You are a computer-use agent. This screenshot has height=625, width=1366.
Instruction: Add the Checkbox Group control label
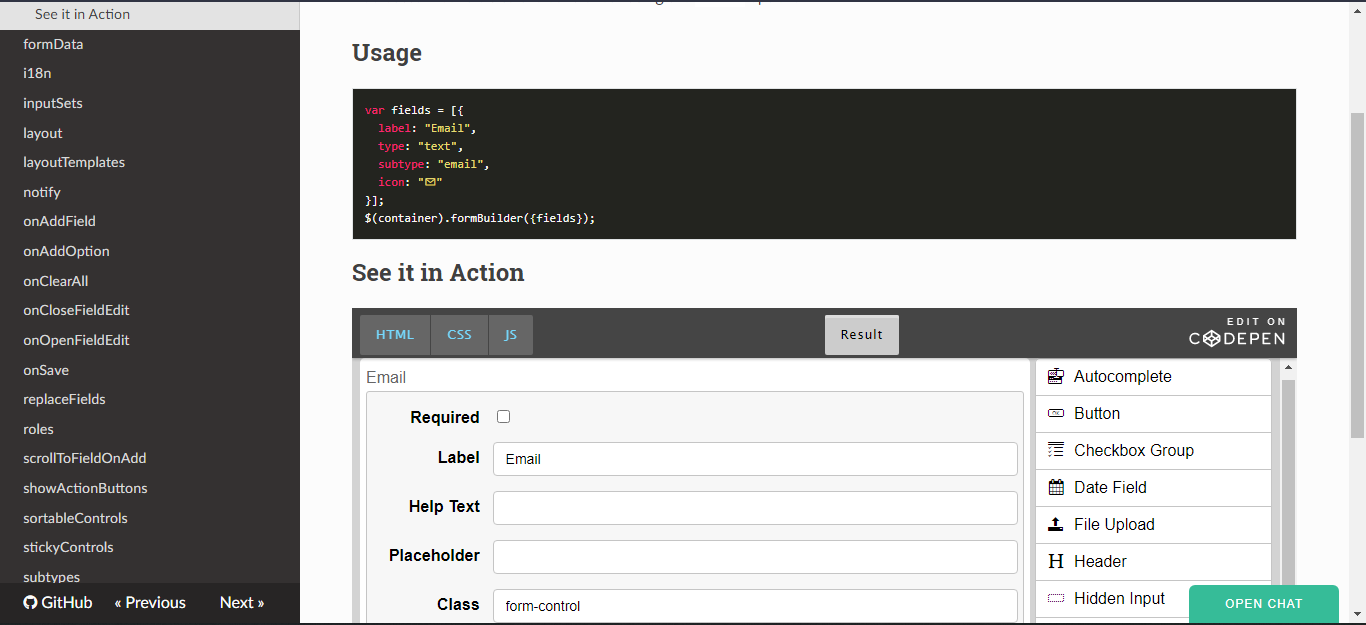pyautogui.click(x=1134, y=450)
